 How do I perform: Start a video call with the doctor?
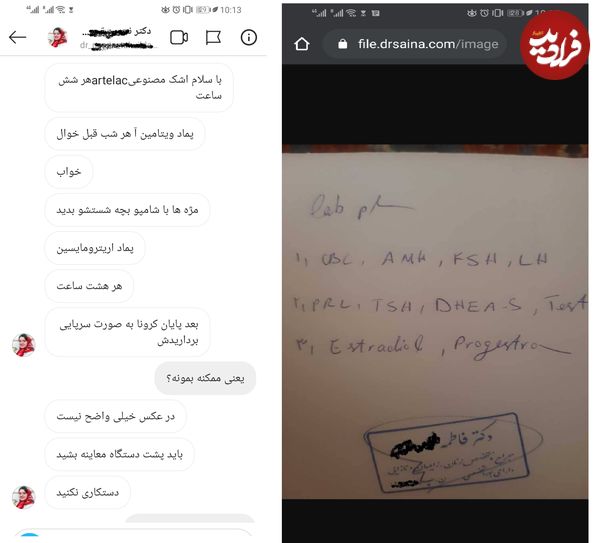(179, 38)
